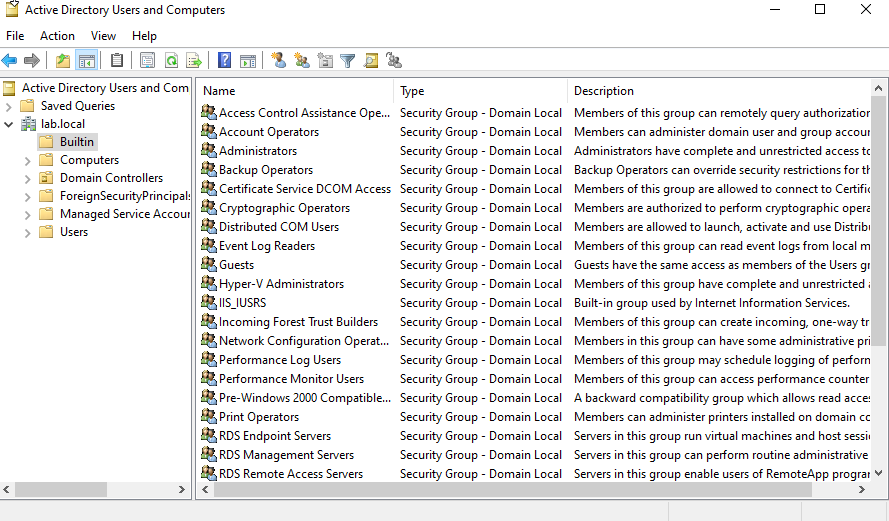This screenshot has width=889, height=521.
Task: Click the Administrators group icon
Action: pos(209,150)
